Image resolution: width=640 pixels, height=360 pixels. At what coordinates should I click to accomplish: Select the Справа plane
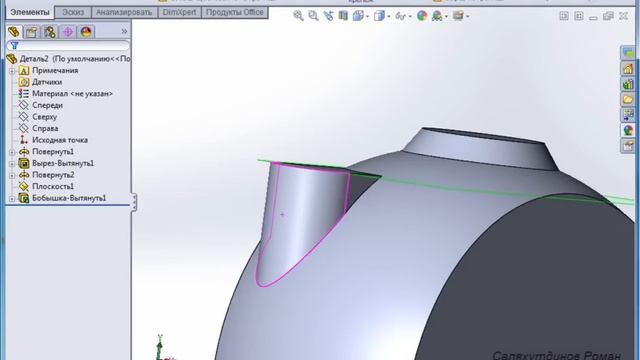45,128
